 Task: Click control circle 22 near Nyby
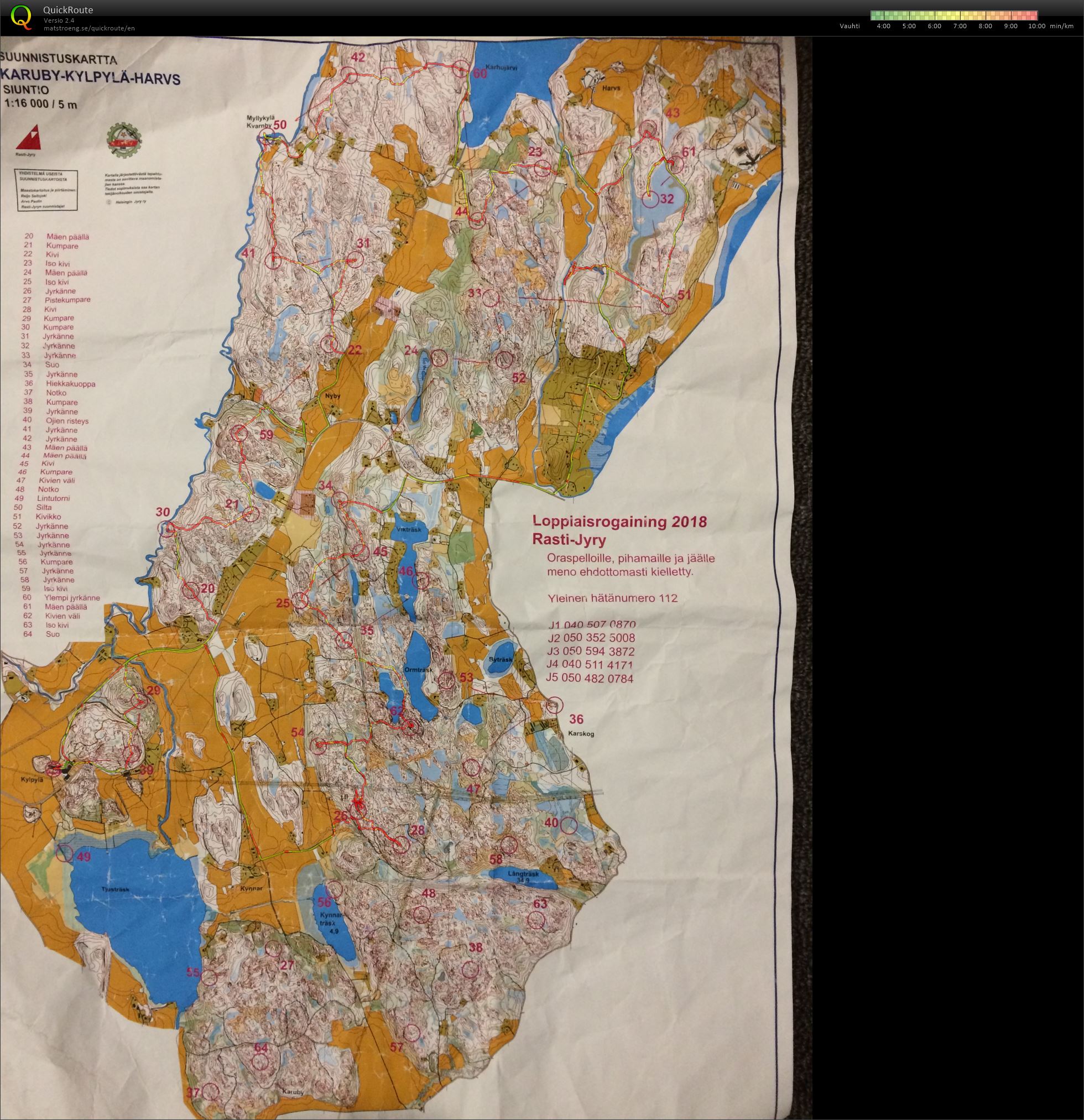coord(328,344)
